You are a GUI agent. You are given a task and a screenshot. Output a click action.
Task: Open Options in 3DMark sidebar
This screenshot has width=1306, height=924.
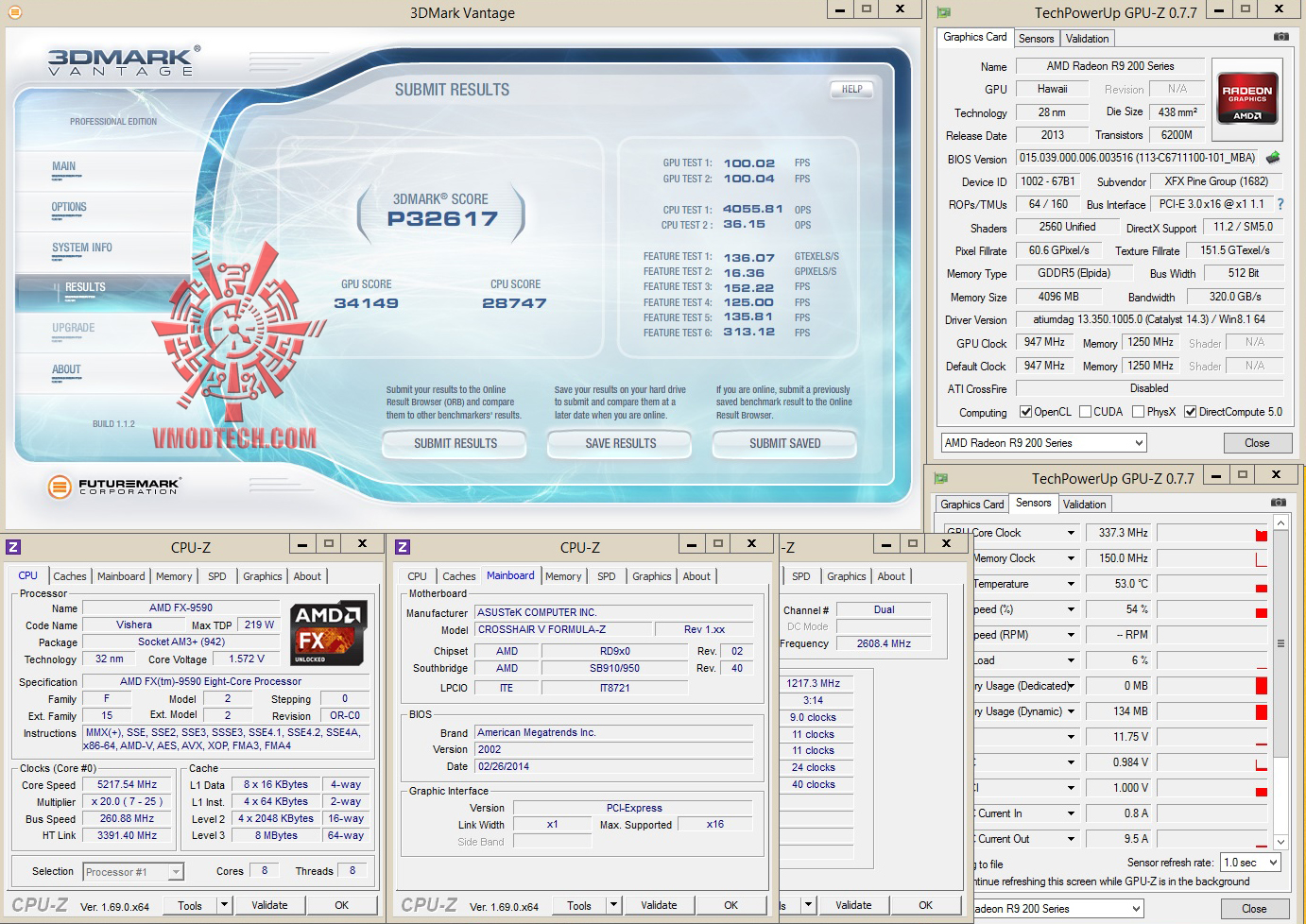coord(69,207)
